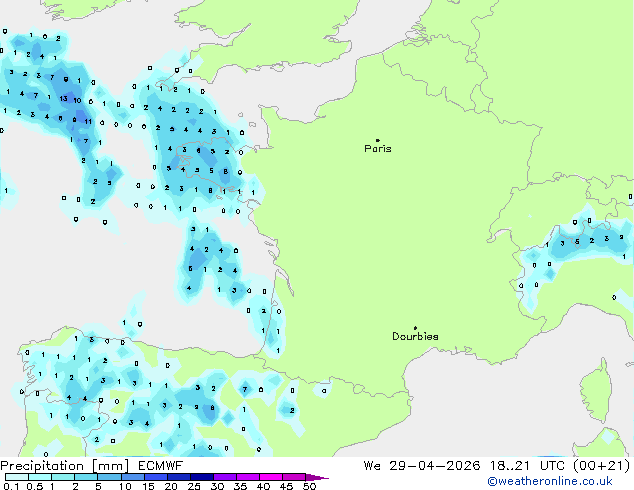Screen dimensions: 634x490
Task: Click the ECMWF model name text
Action: coord(161,466)
